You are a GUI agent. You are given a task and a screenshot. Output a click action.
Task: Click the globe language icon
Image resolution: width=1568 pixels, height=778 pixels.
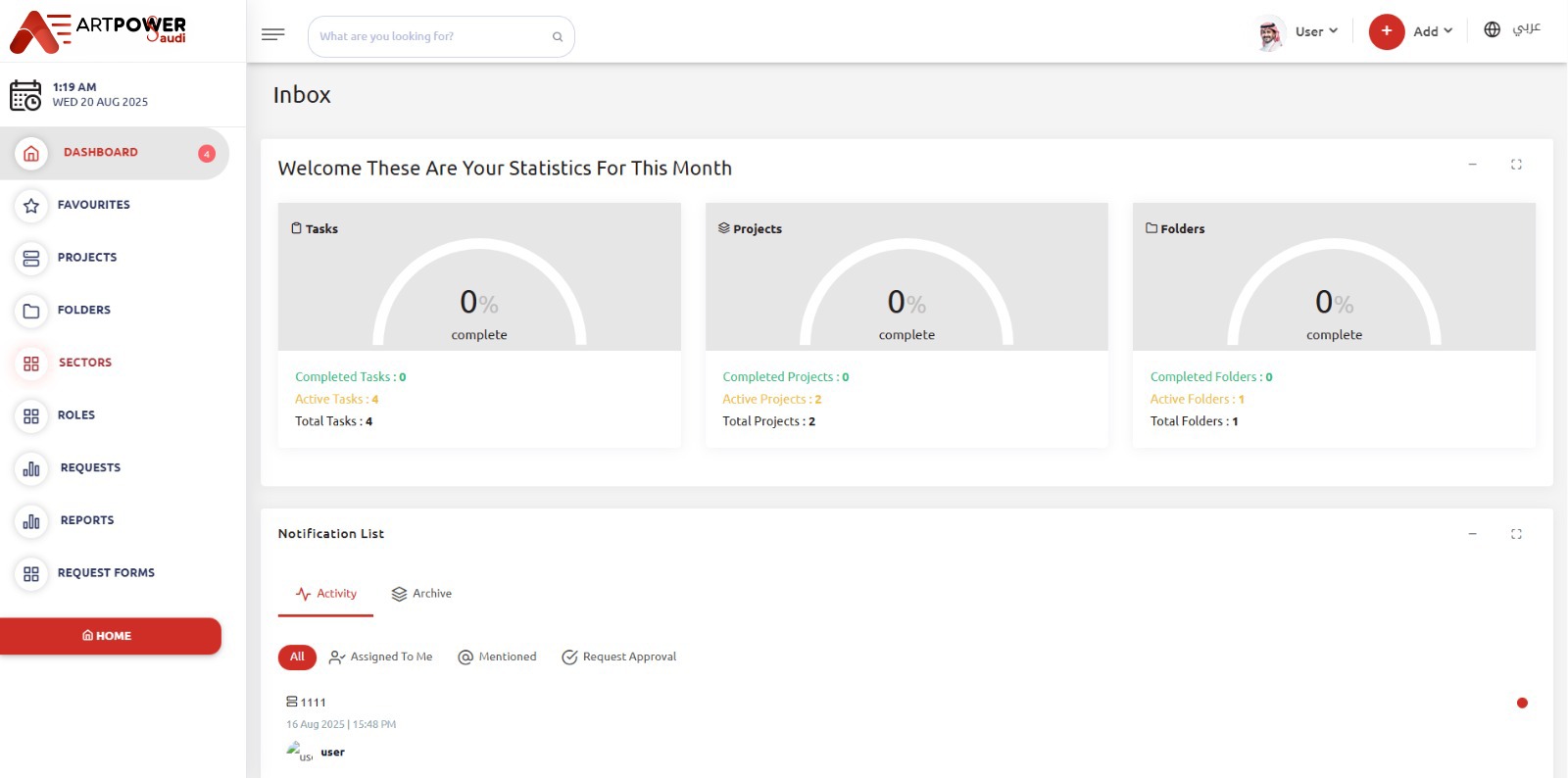[x=1492, y=29]
